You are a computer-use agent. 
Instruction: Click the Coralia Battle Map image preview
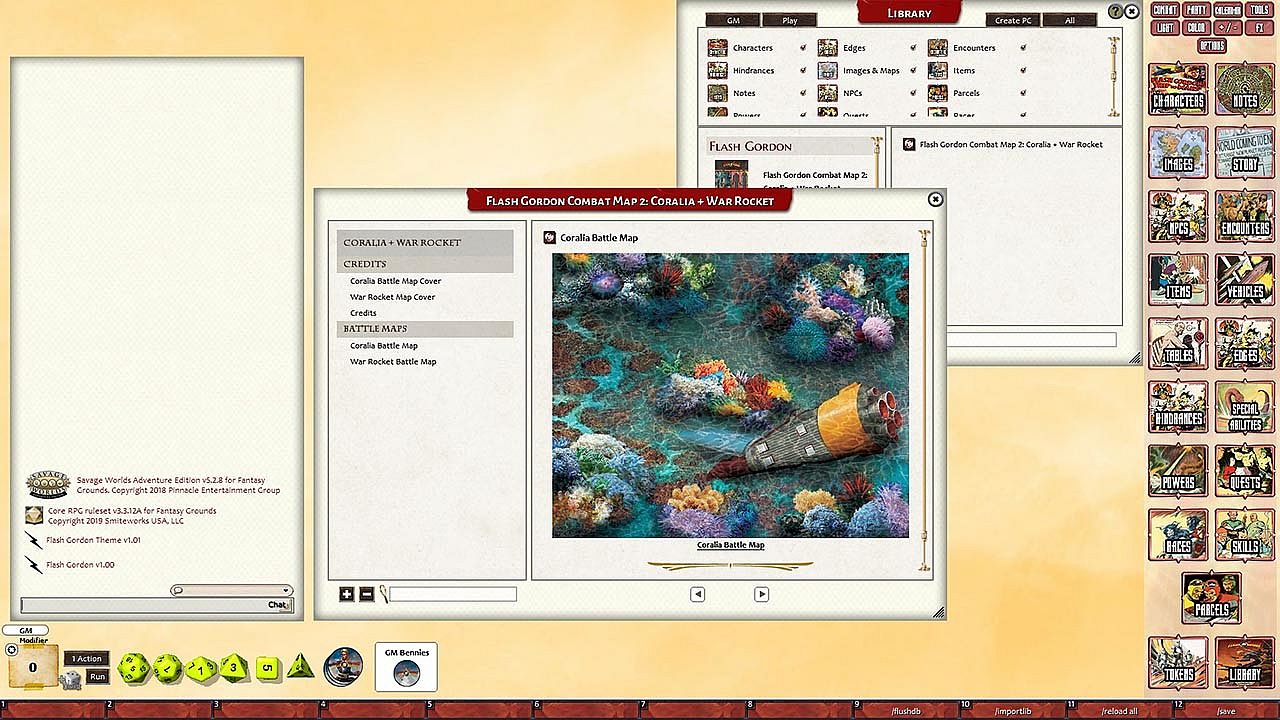click(x=730, y=395)
